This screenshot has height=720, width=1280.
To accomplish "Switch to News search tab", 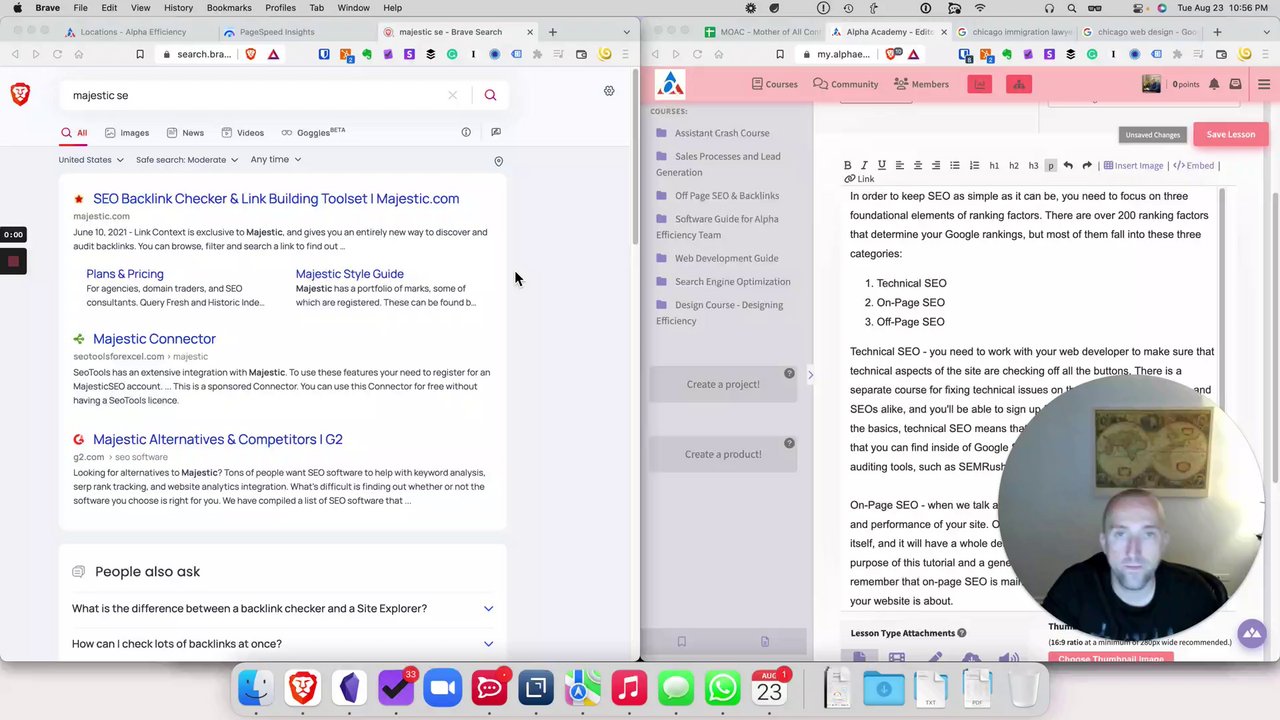I will tap(185, 132).
